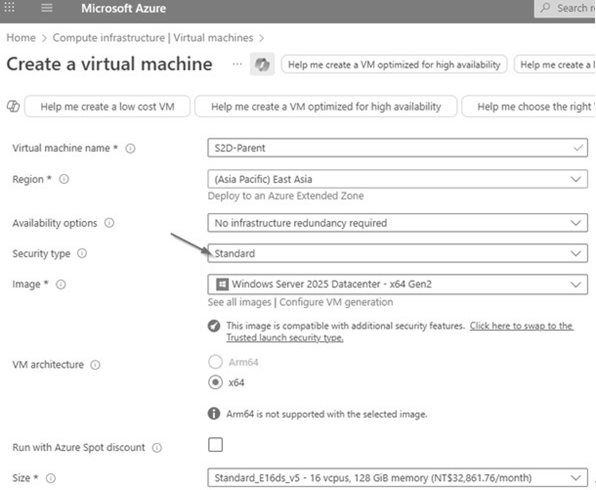
Task: Open the See all images link
Action: 239,302
